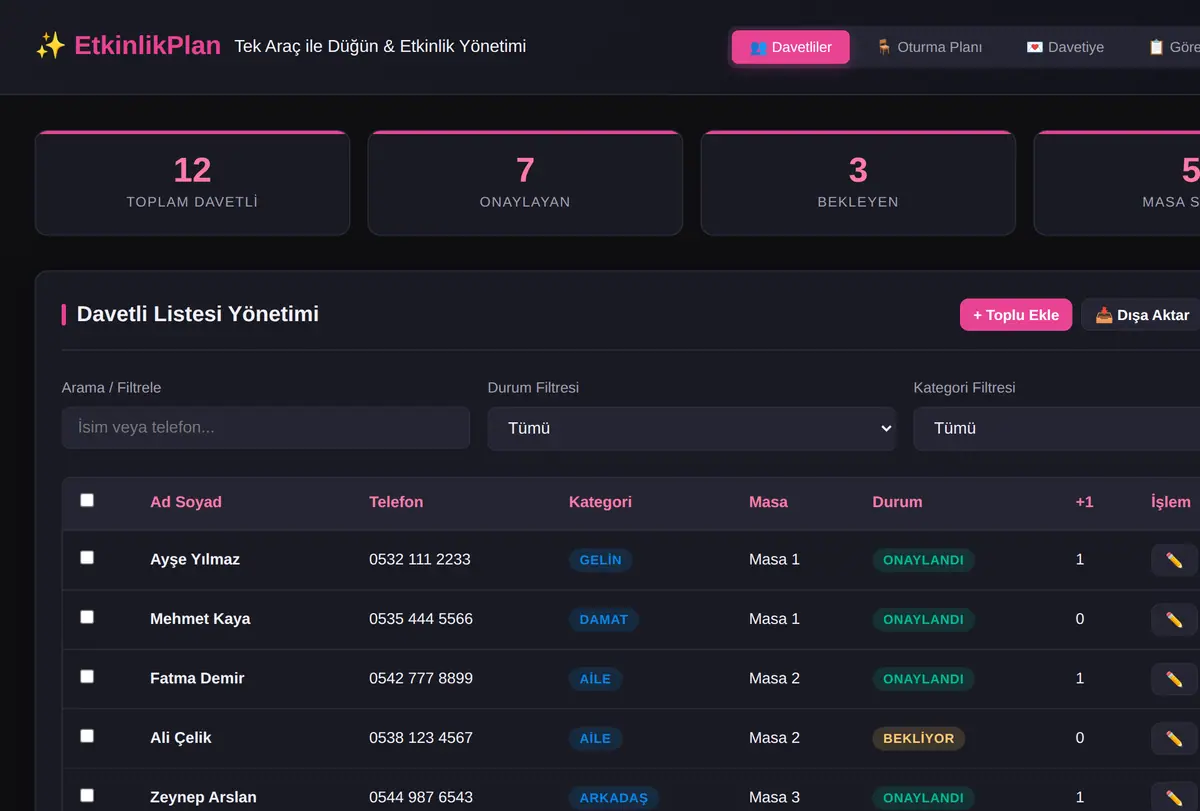
Task: Open the Durum Filtresi dropdown
Action: tap(691, 428)
